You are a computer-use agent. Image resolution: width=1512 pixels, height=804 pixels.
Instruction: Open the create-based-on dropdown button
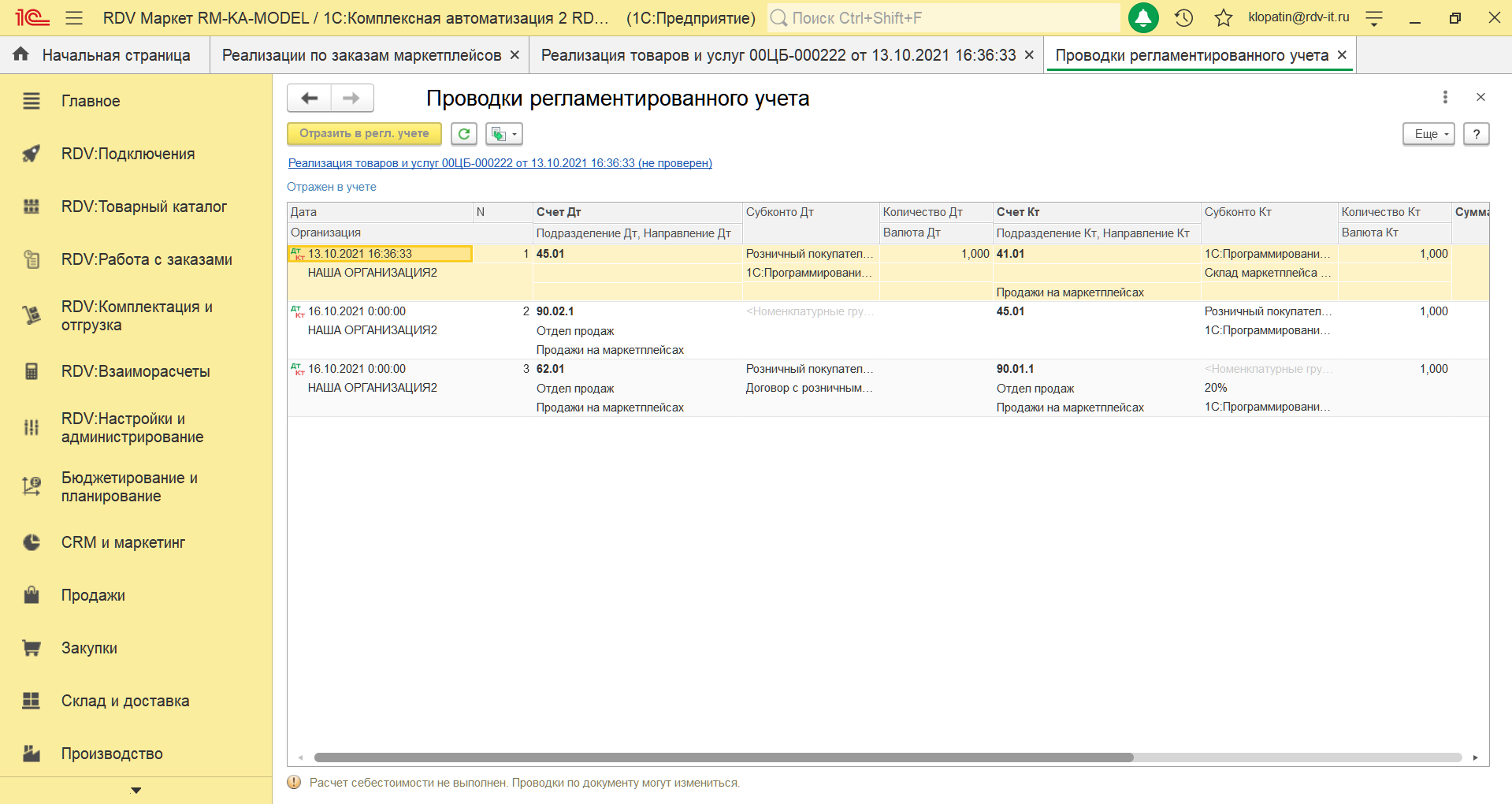click(x=503, y=134)
